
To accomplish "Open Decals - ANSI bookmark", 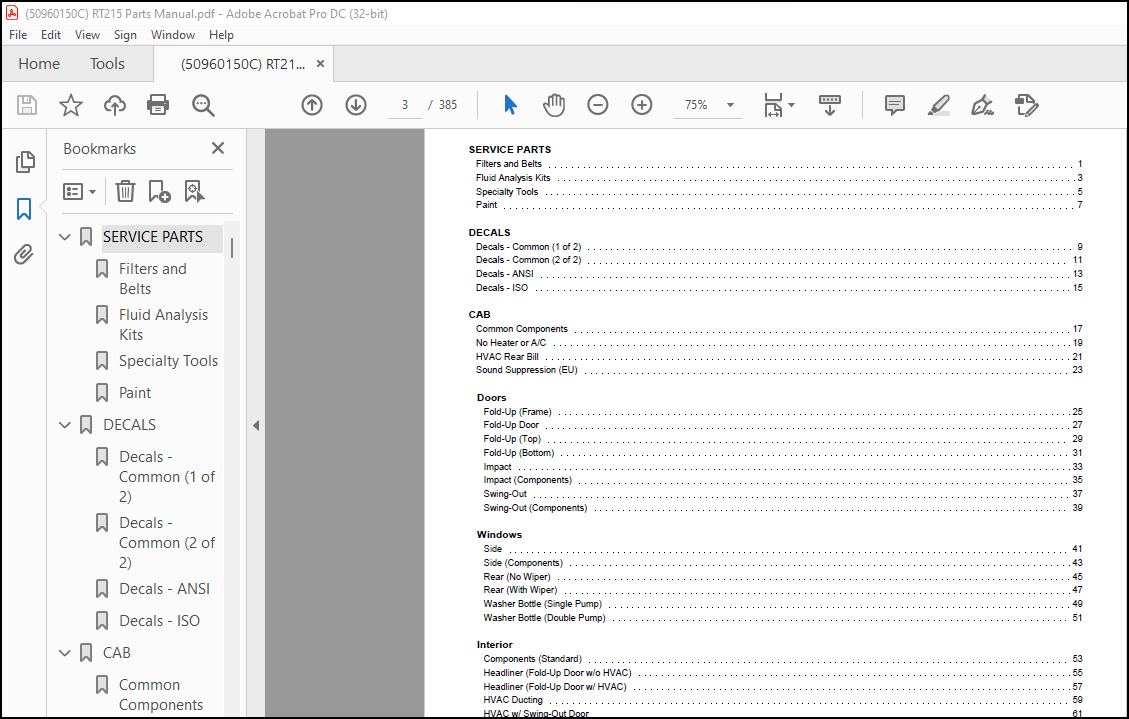I will (x=164, y=589).
